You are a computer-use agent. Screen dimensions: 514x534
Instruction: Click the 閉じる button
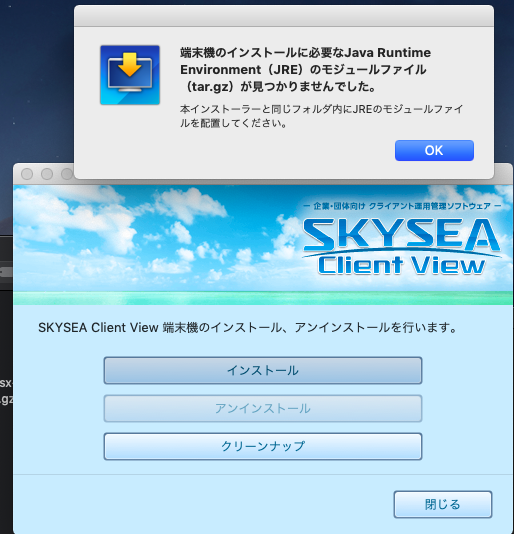(x=443, y=504)
